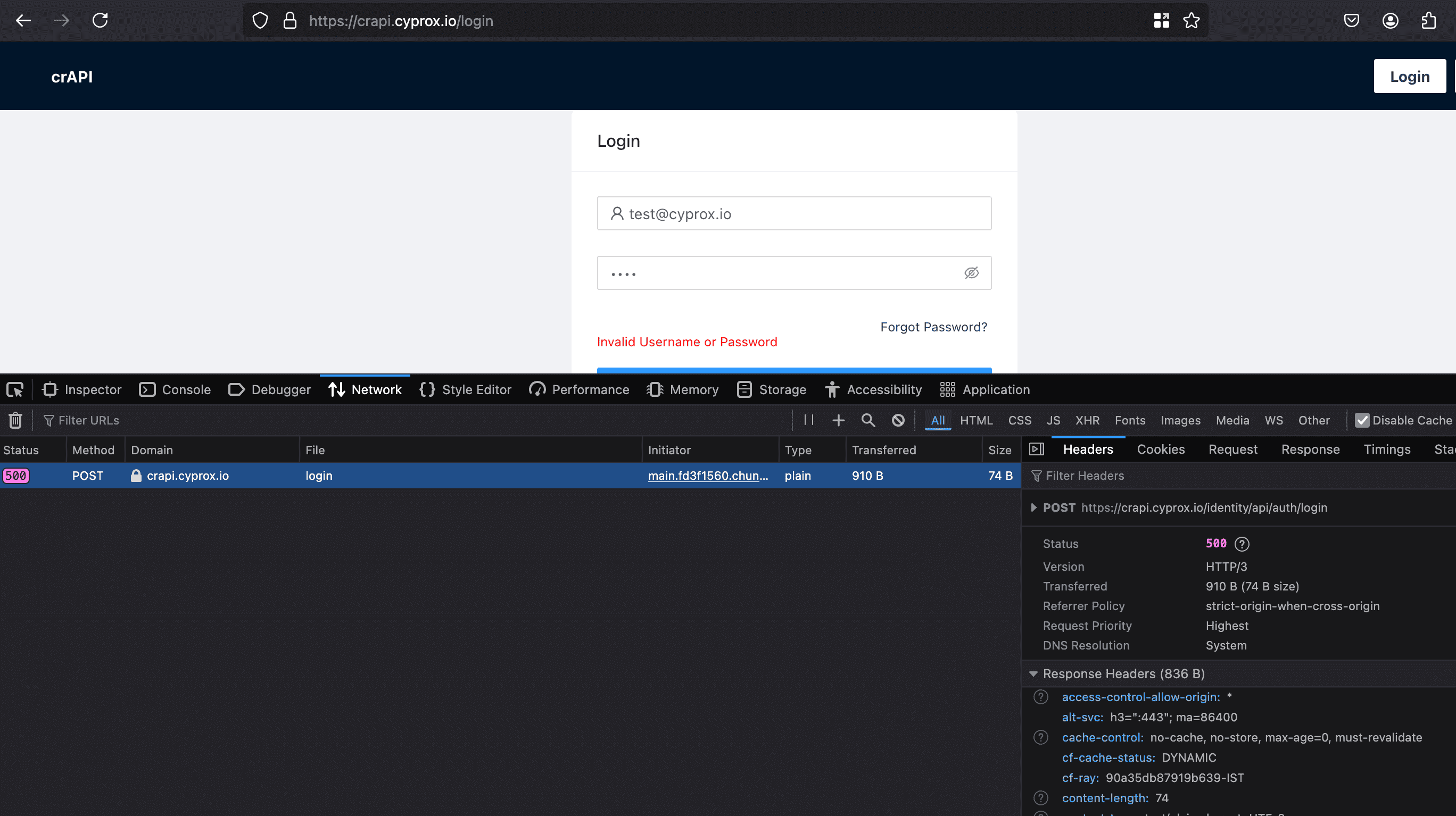Filter requests by Other

point(1313,420)
